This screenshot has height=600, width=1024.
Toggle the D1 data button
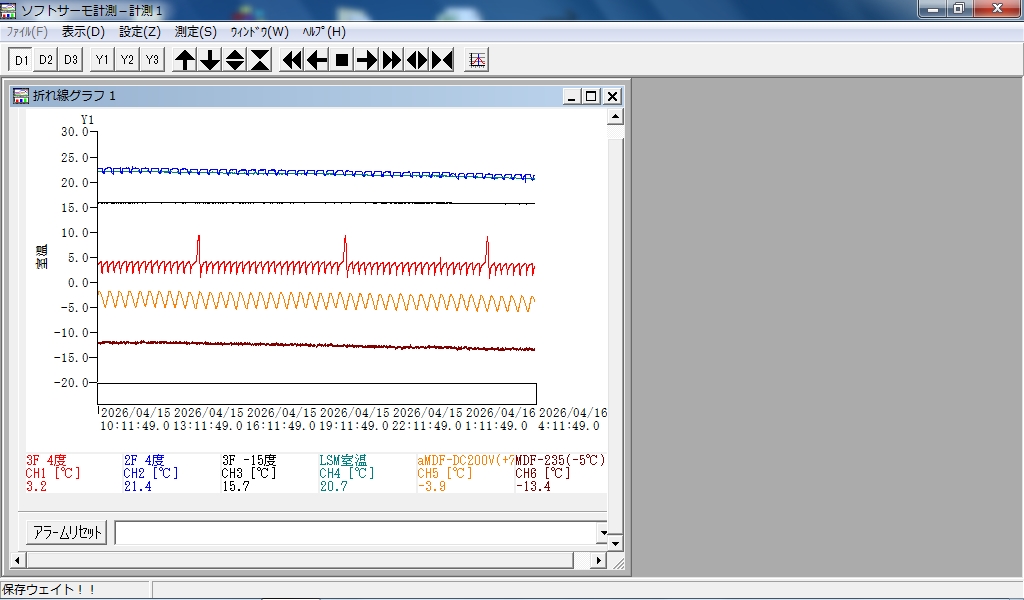(x=21, y=60)
